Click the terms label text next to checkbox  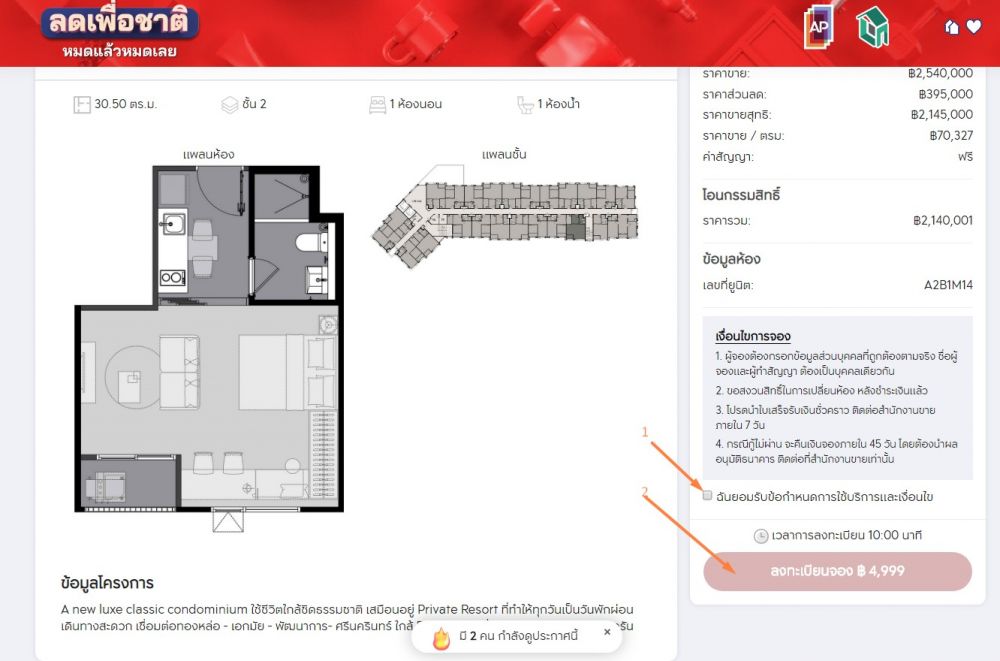[825, 497]
